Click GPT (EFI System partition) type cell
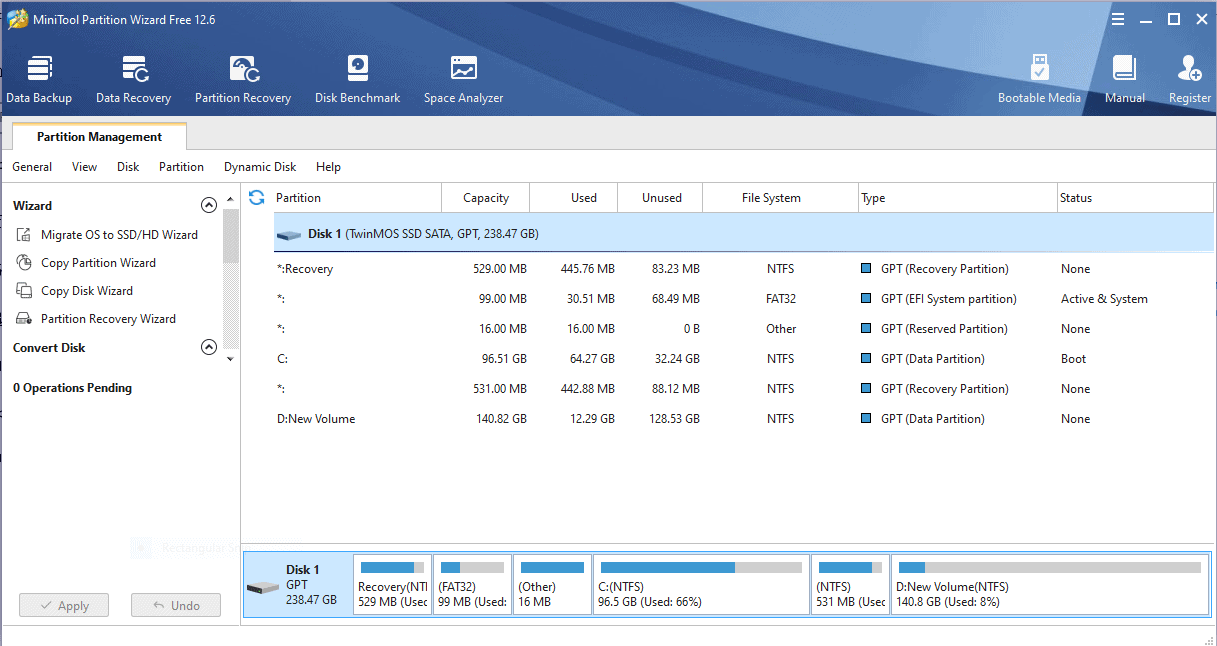This screenshot has width=1217, height=646. (x=948, y=299)
